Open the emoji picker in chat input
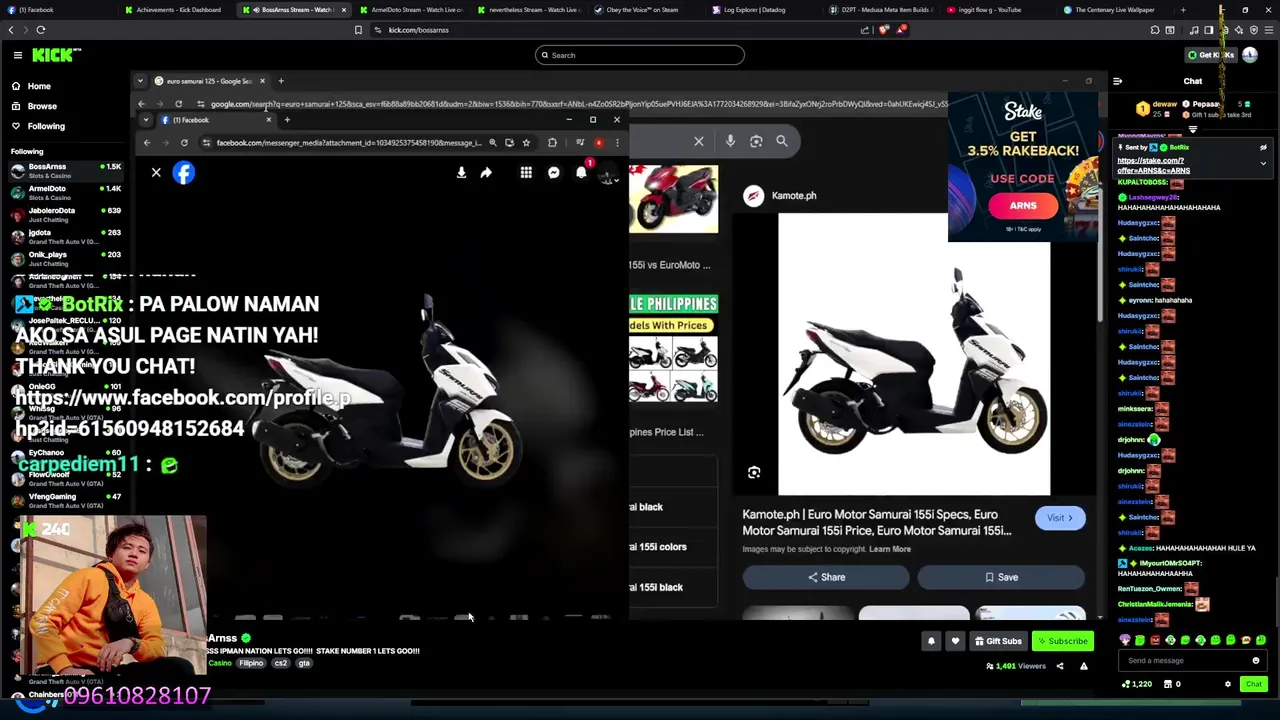This screenshot has width=1280, height=720. click(1256, 660)
